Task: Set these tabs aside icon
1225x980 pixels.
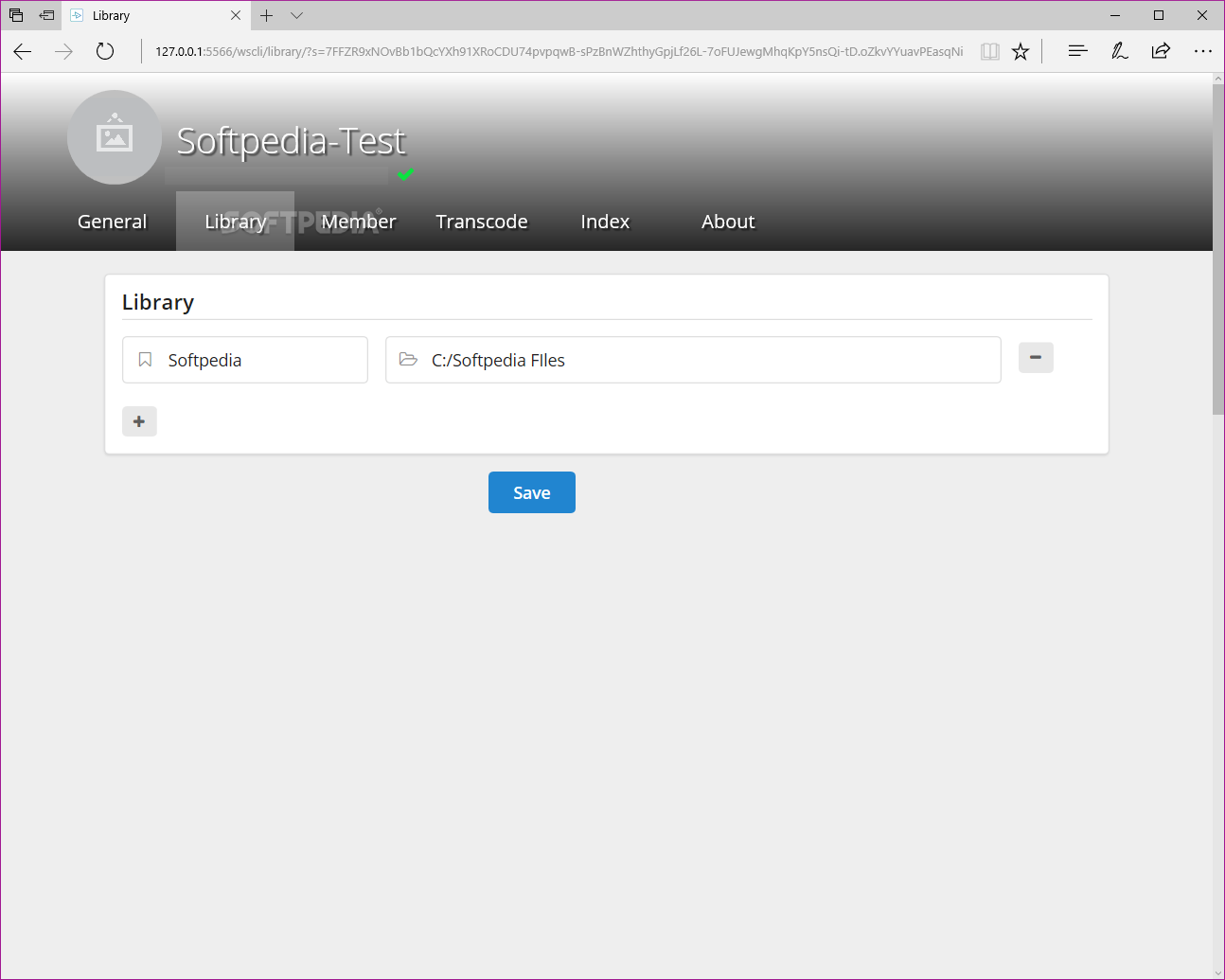Action: click(x=46, y=15)
